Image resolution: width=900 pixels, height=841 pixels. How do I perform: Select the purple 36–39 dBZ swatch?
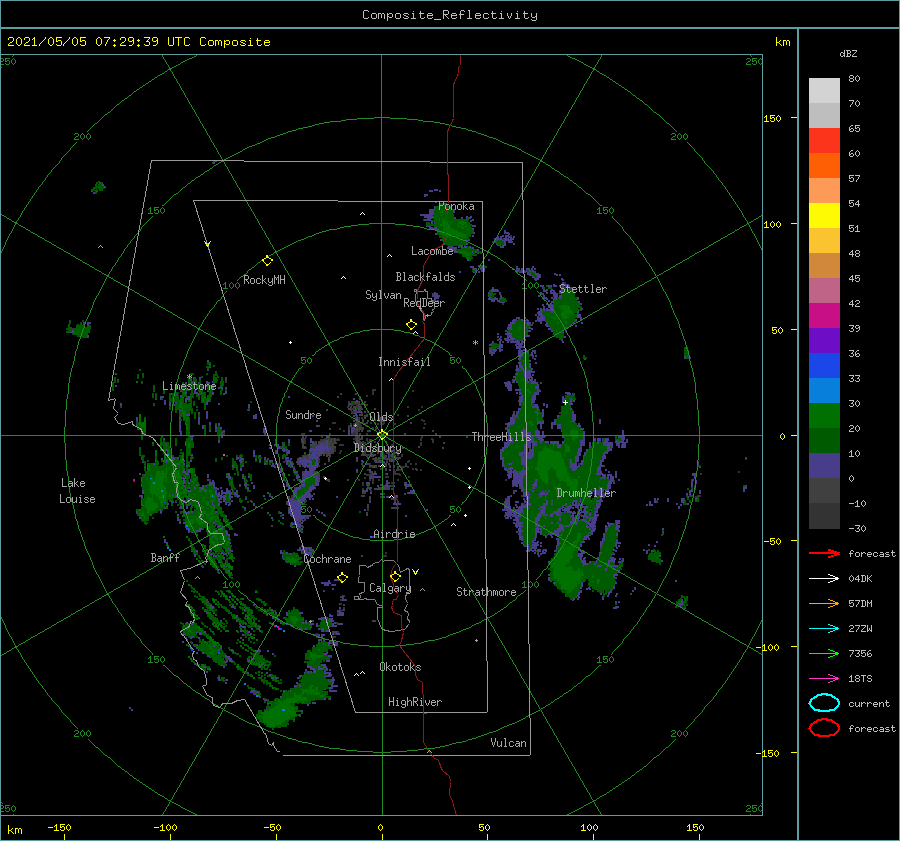tap(824, 341)
